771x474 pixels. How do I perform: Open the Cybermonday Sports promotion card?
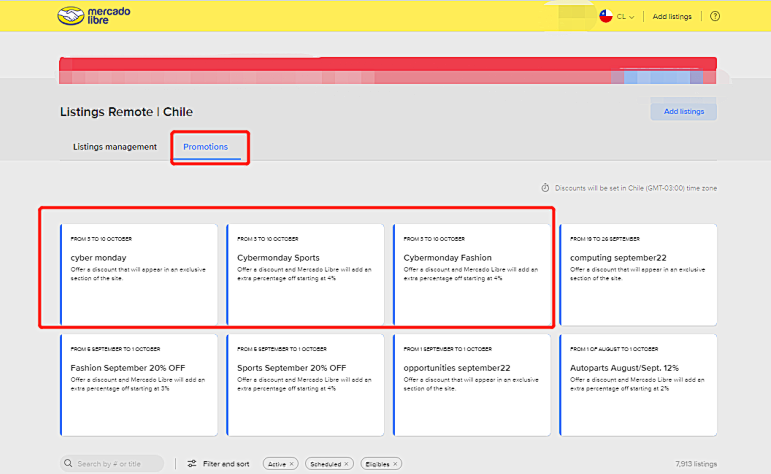pos(306,274)
